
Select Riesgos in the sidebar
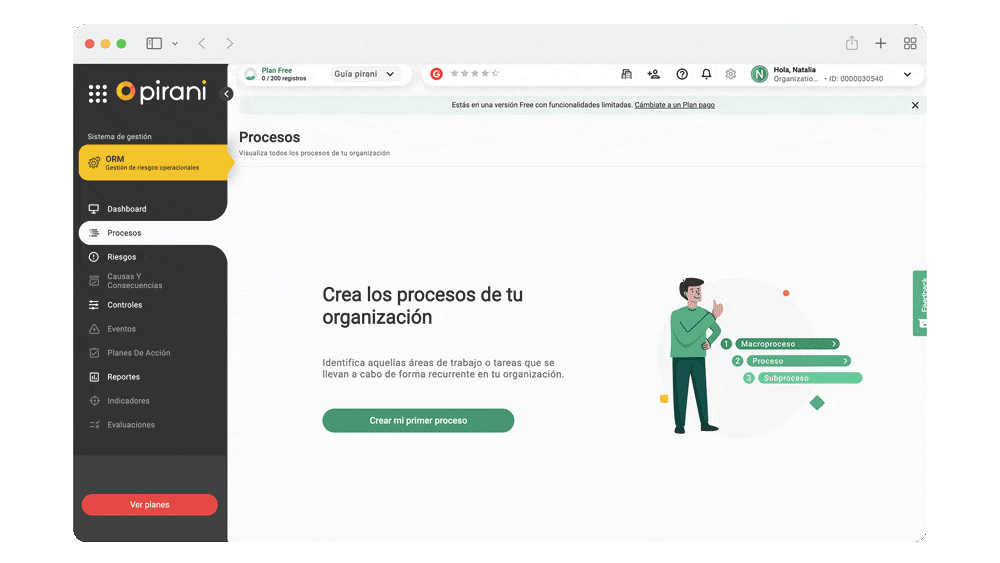pyautogui.click(x=121, y=257)
